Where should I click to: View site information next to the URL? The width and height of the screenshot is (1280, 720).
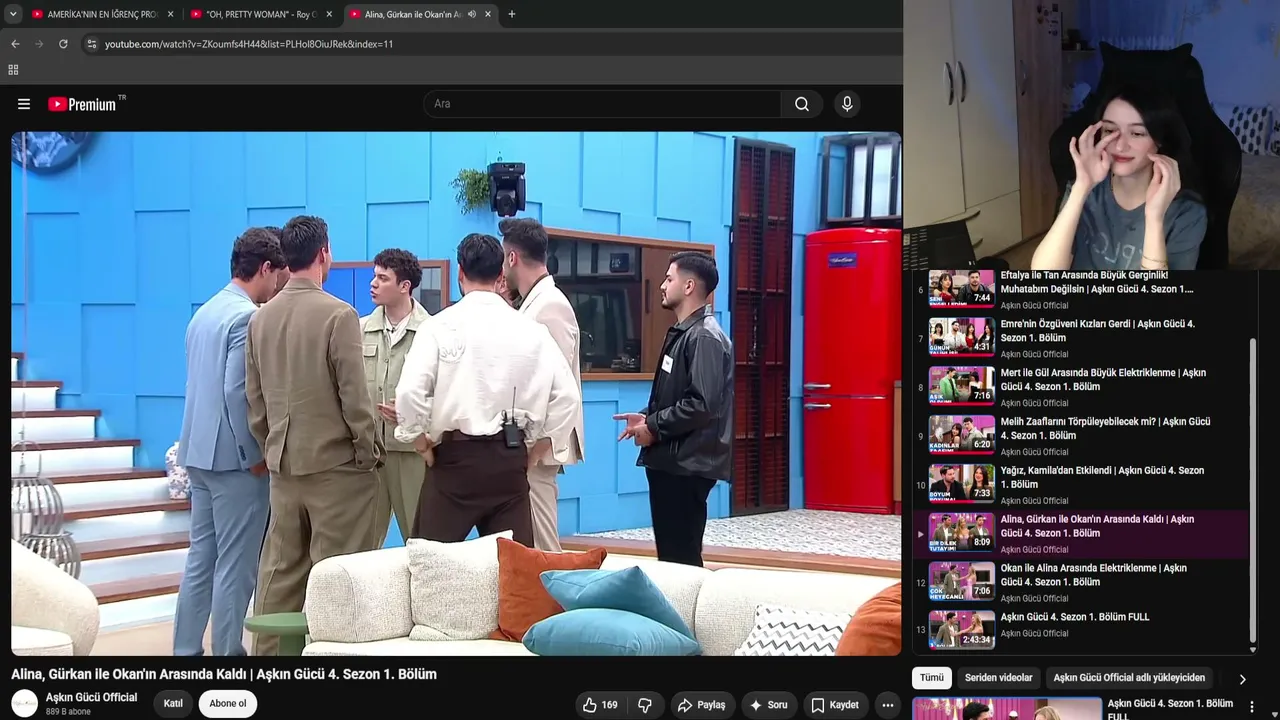tap(91, 44)
